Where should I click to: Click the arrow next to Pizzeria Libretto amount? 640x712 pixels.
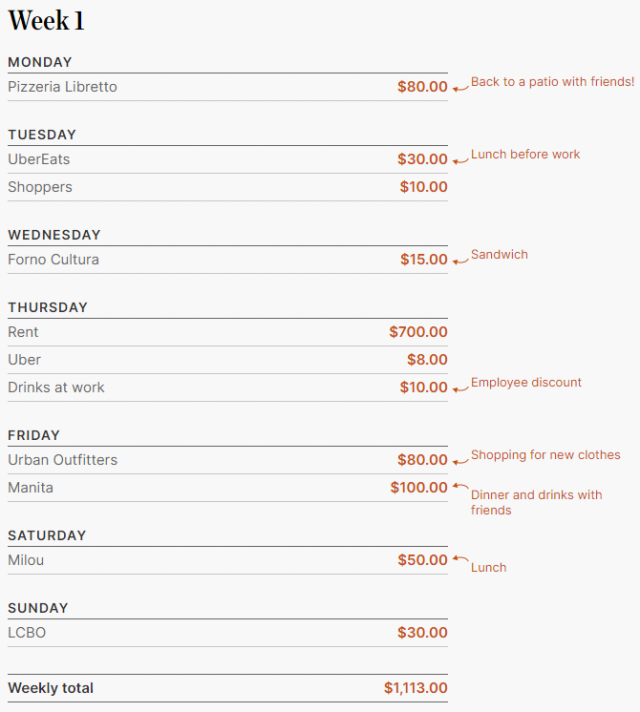461,89
